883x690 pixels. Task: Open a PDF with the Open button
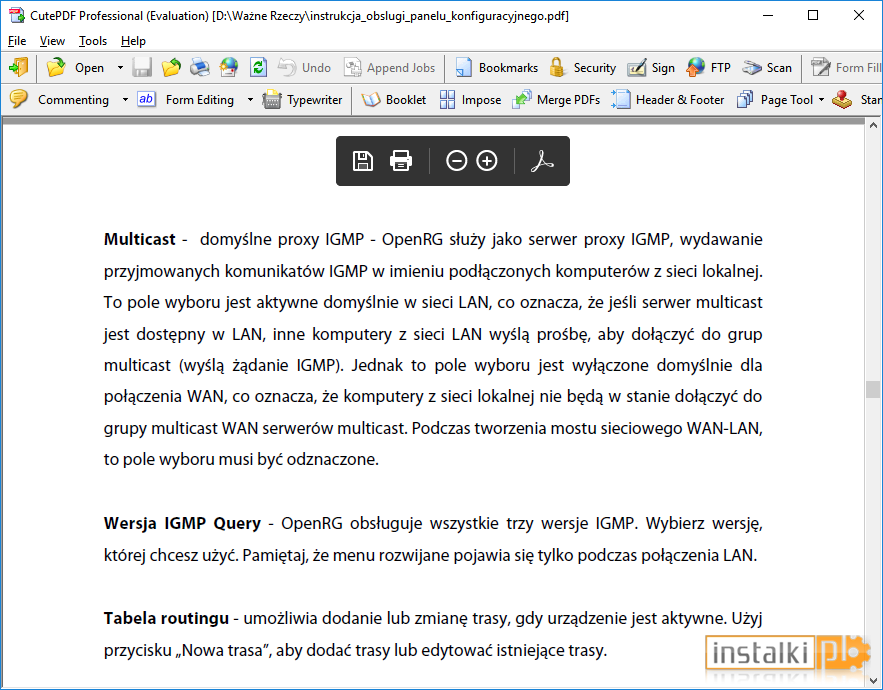tap(76, 68)
